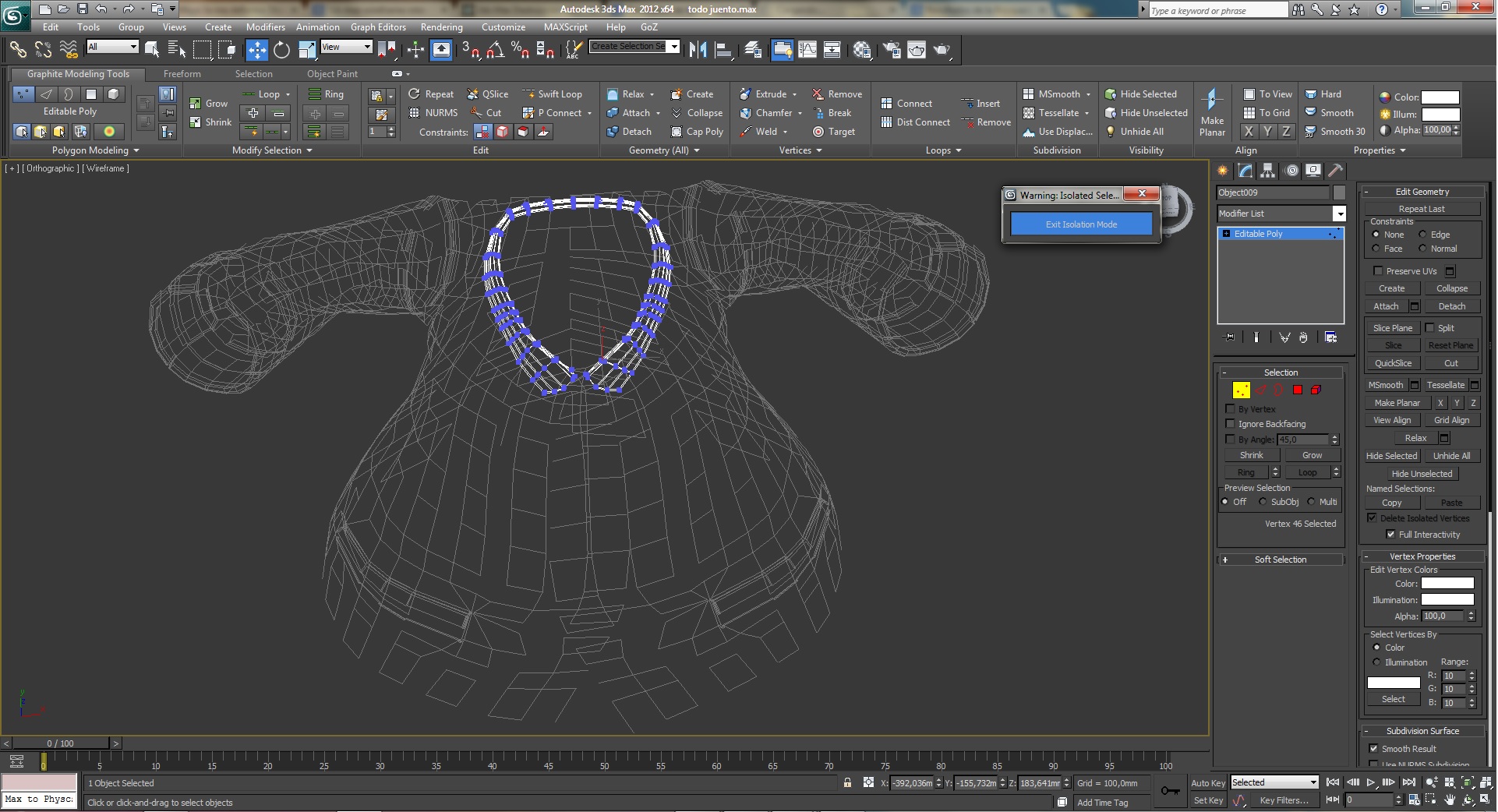
Task: Enable the By Vertex checkbox
Action: [x=1231, y=409]
